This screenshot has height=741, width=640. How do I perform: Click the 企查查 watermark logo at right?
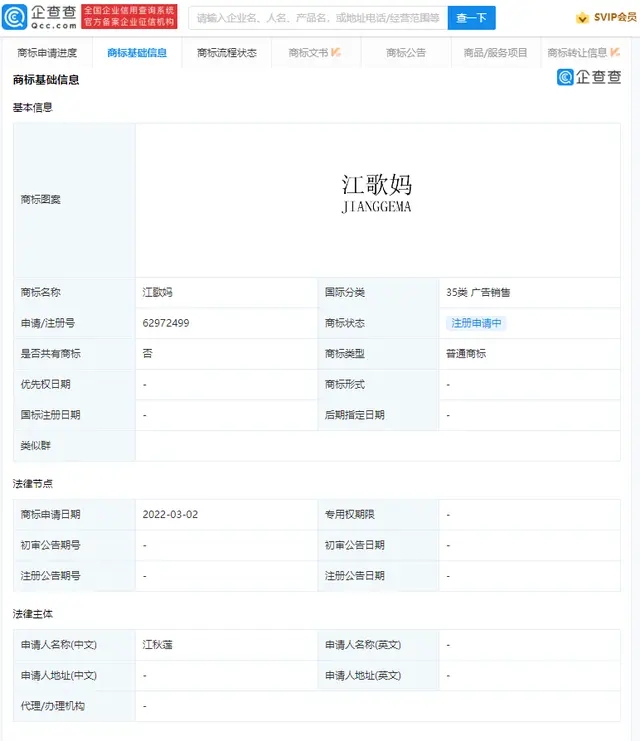(x=589, y=77)
